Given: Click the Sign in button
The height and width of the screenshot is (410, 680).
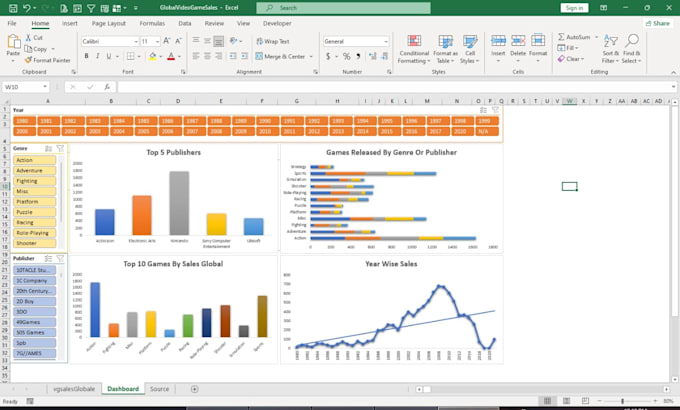Looking at the screenshot, I should [574, 7].
